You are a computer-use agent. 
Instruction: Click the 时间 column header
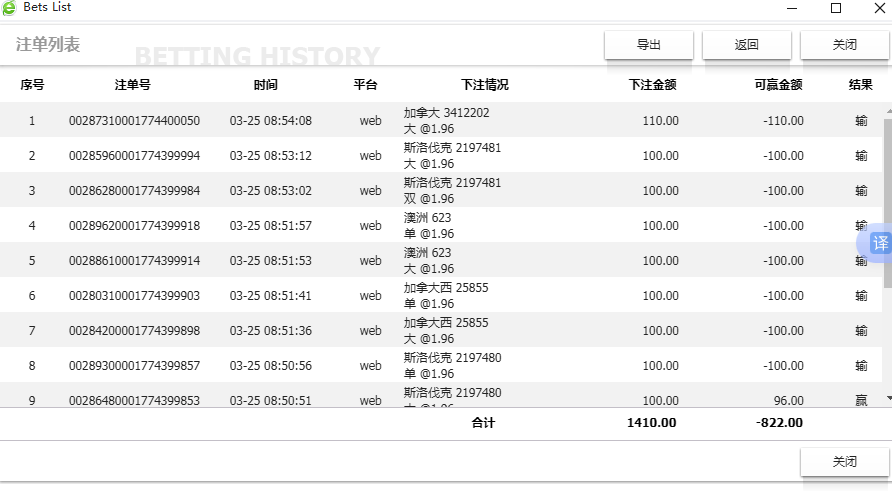pos(266,85)
